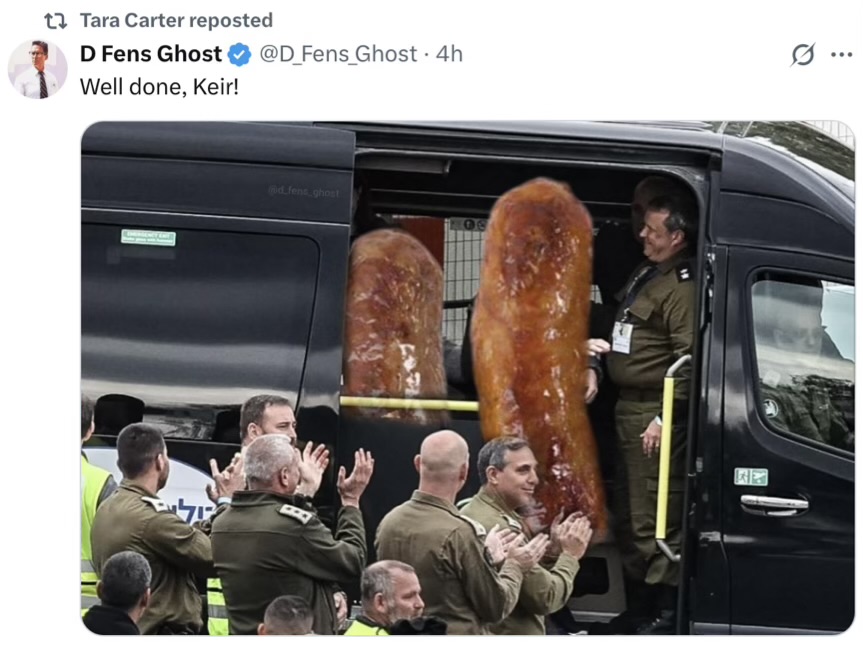Click the @d_fens_ghost watermark in image
The height and width of the screenshot is (648, 863).
(x=303, y=192)
